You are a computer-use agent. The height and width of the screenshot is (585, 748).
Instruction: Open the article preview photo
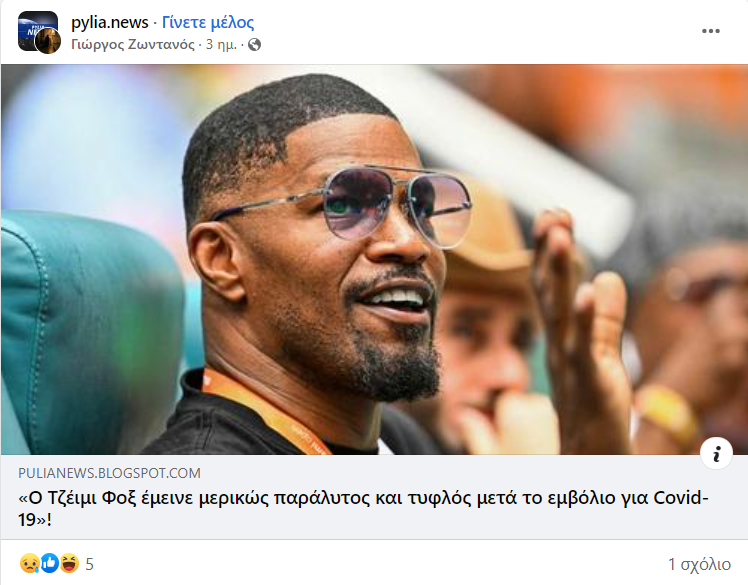click(x=374, y=259)
